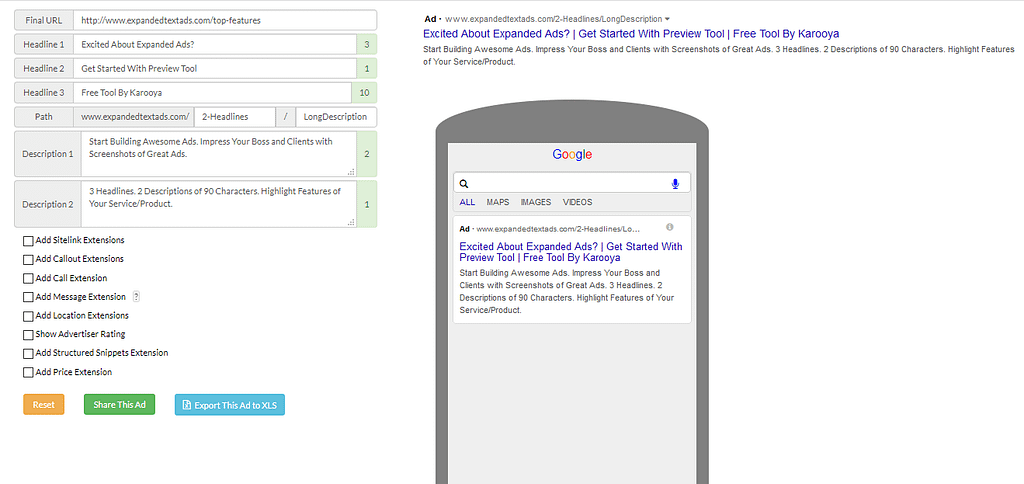Screen dimensions: 1024x484
Task: Check Add Message Extension option
Action: [28, 297]
